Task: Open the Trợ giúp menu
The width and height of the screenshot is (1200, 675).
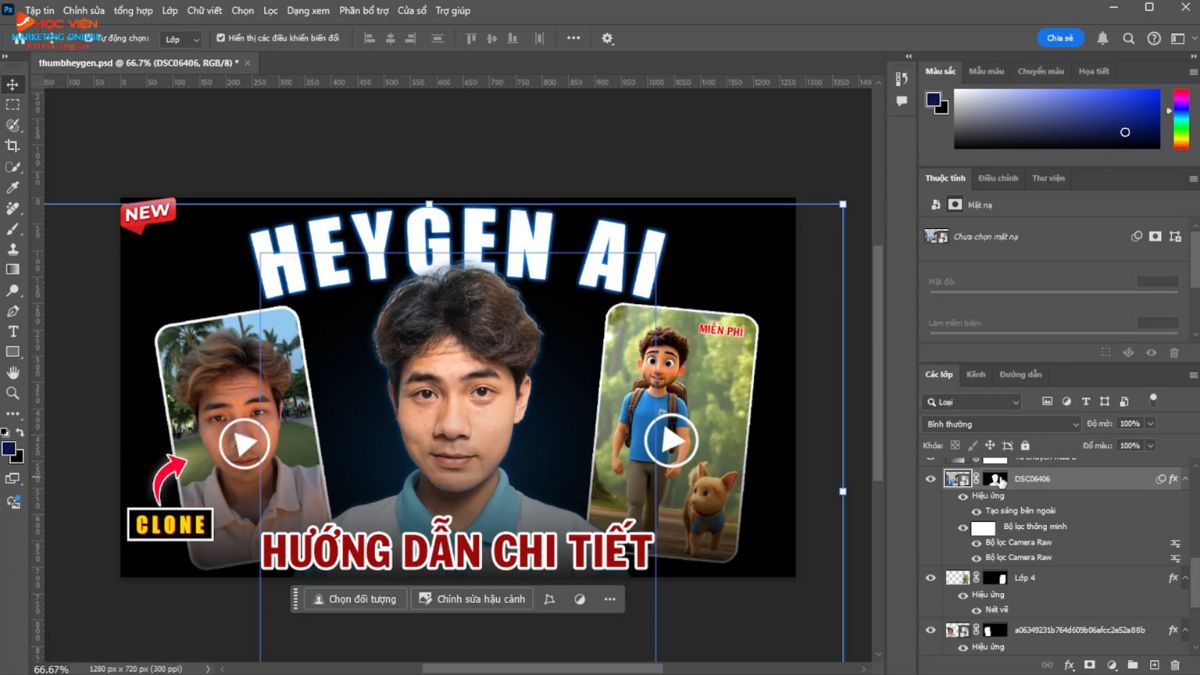Action: click(x=452, y=10)
